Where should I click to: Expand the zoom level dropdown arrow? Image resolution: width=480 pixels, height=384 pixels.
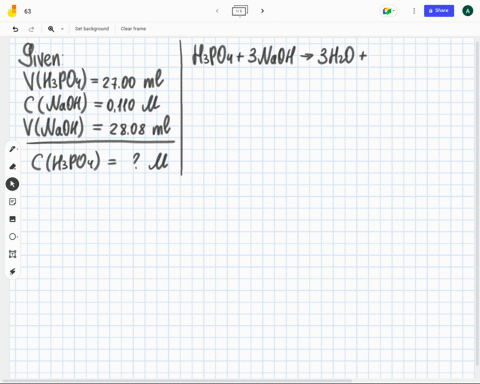[x=62, y=29]
